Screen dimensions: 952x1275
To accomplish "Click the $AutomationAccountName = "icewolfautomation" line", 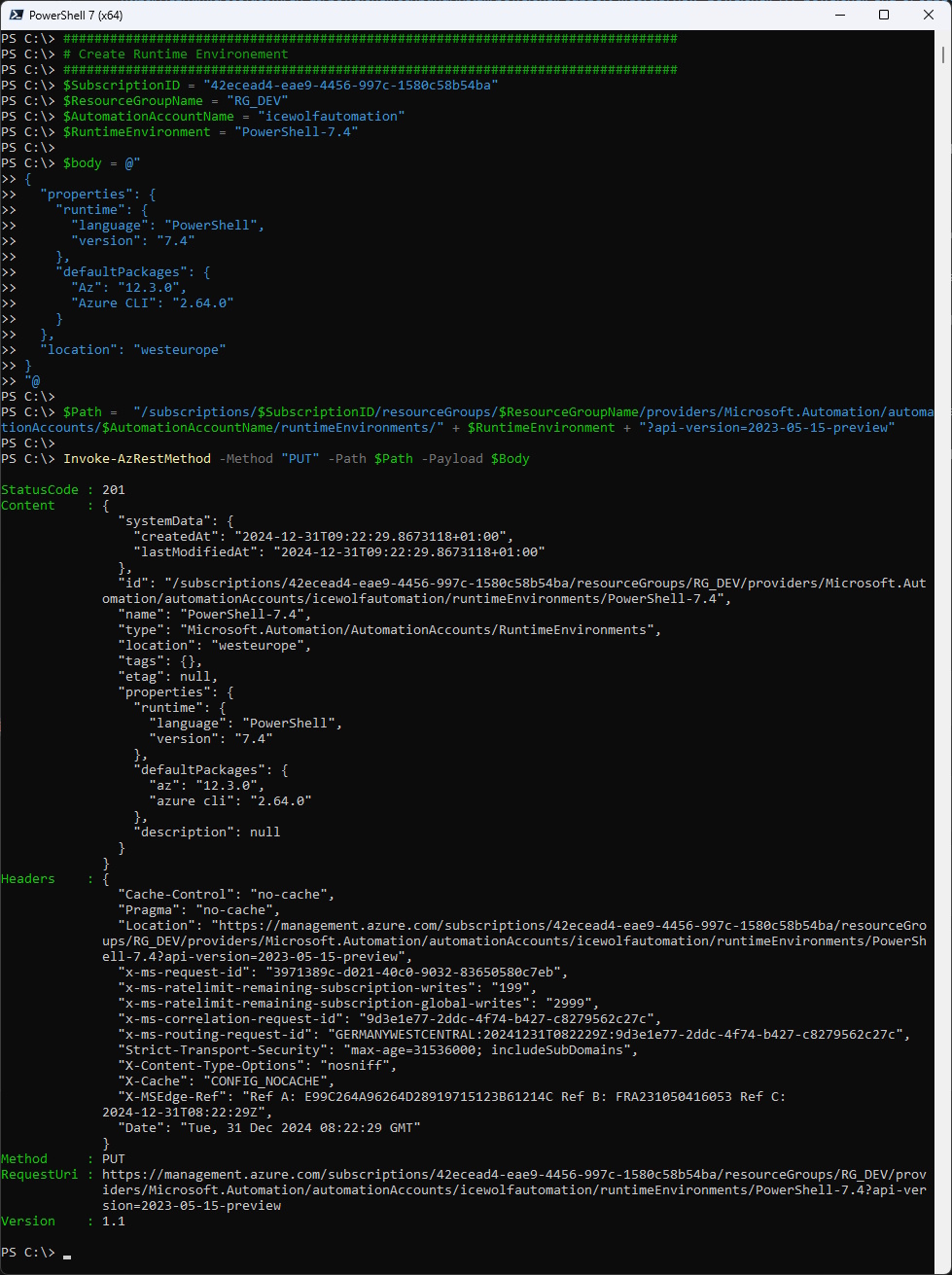I will (x=234, y=117).
